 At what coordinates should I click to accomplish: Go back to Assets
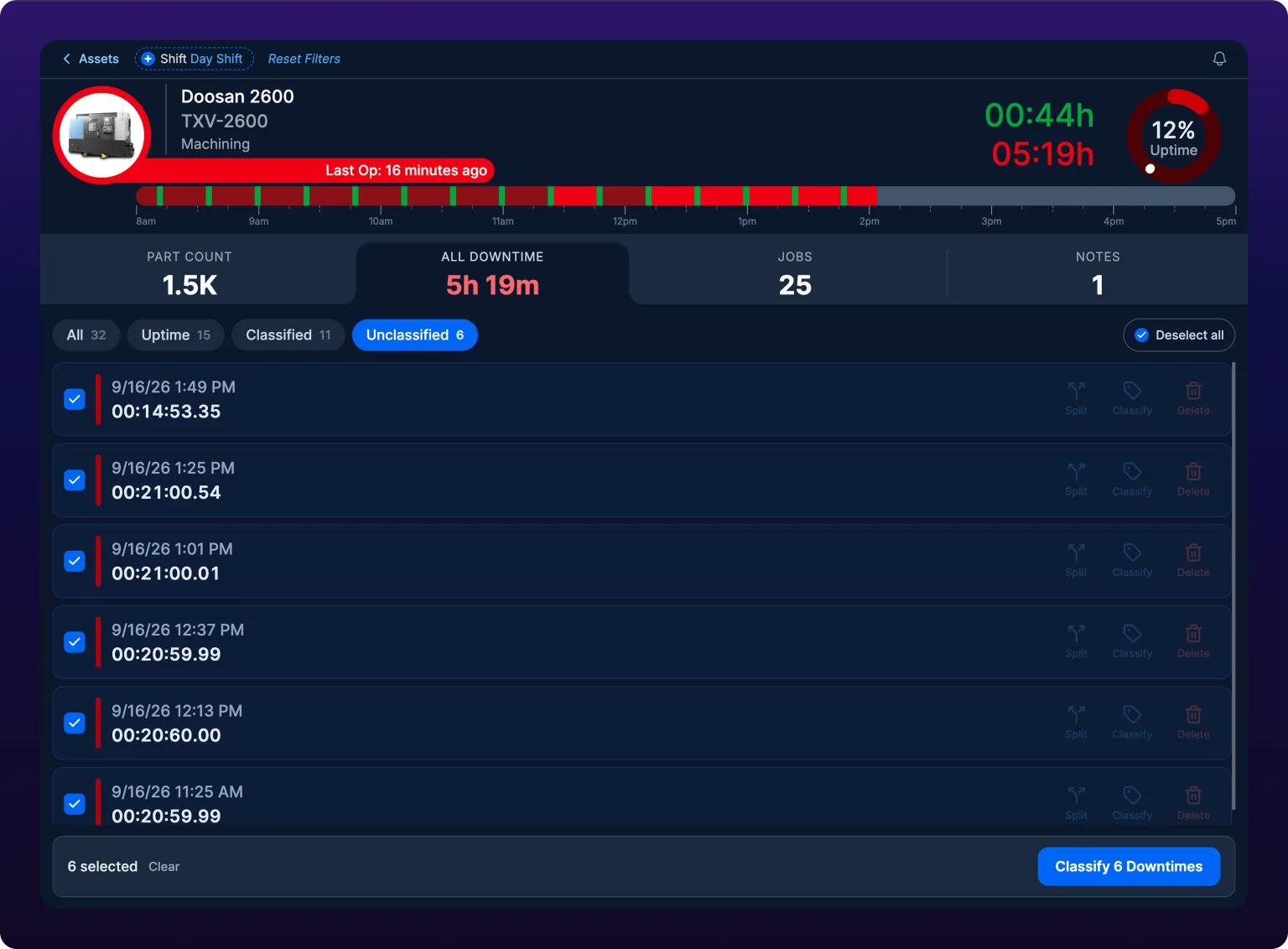[x=91, y=59]
